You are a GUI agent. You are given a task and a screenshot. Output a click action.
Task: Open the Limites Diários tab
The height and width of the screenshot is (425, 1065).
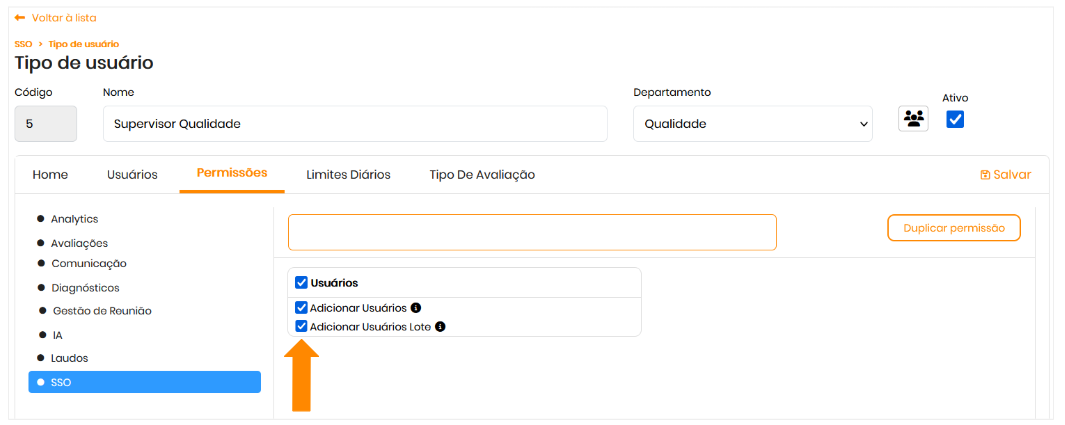tap(348, 175)
